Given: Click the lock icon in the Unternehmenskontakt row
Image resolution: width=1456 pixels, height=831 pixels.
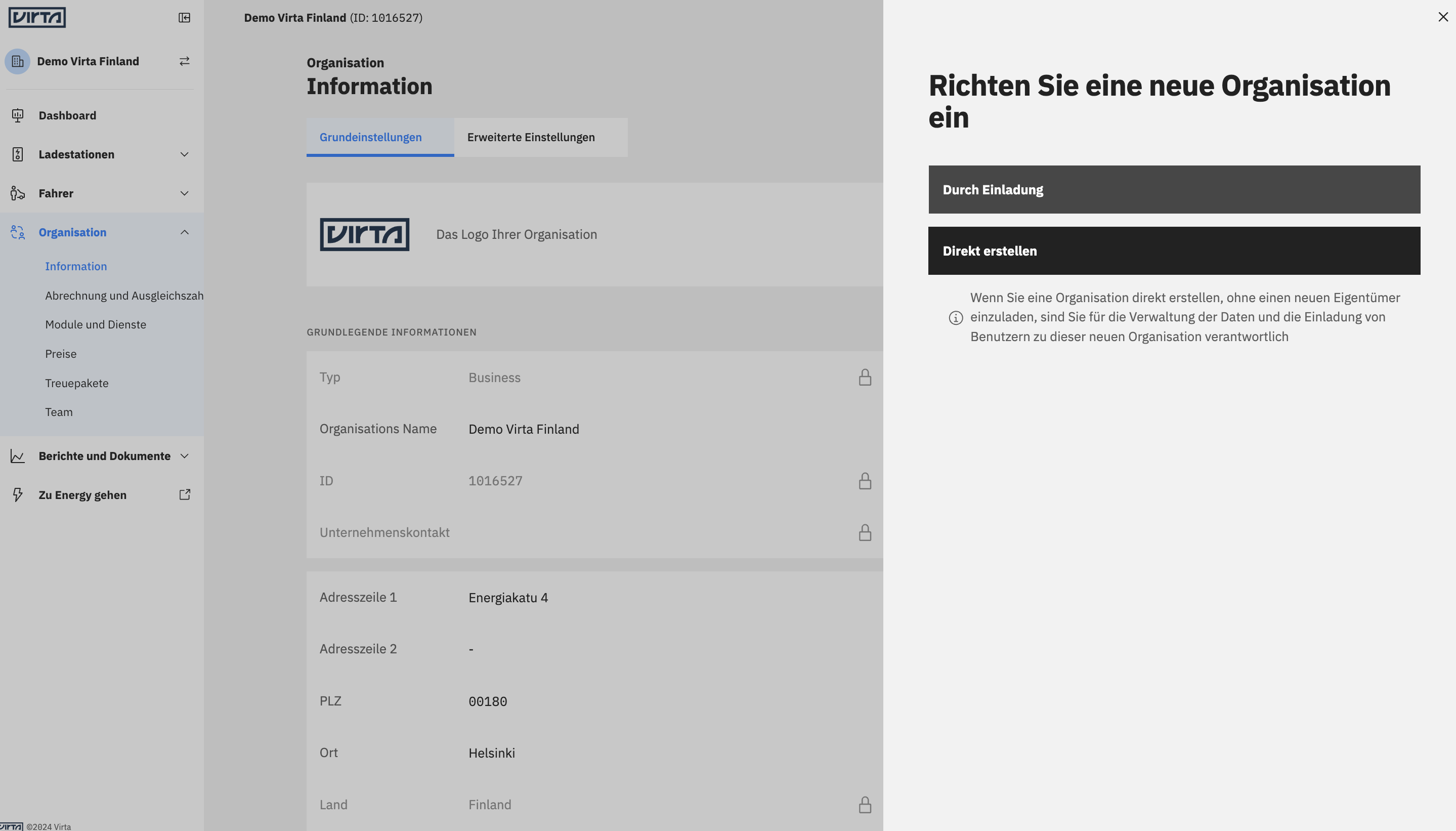Looking at the screenshot, I should tap(865, 532).
